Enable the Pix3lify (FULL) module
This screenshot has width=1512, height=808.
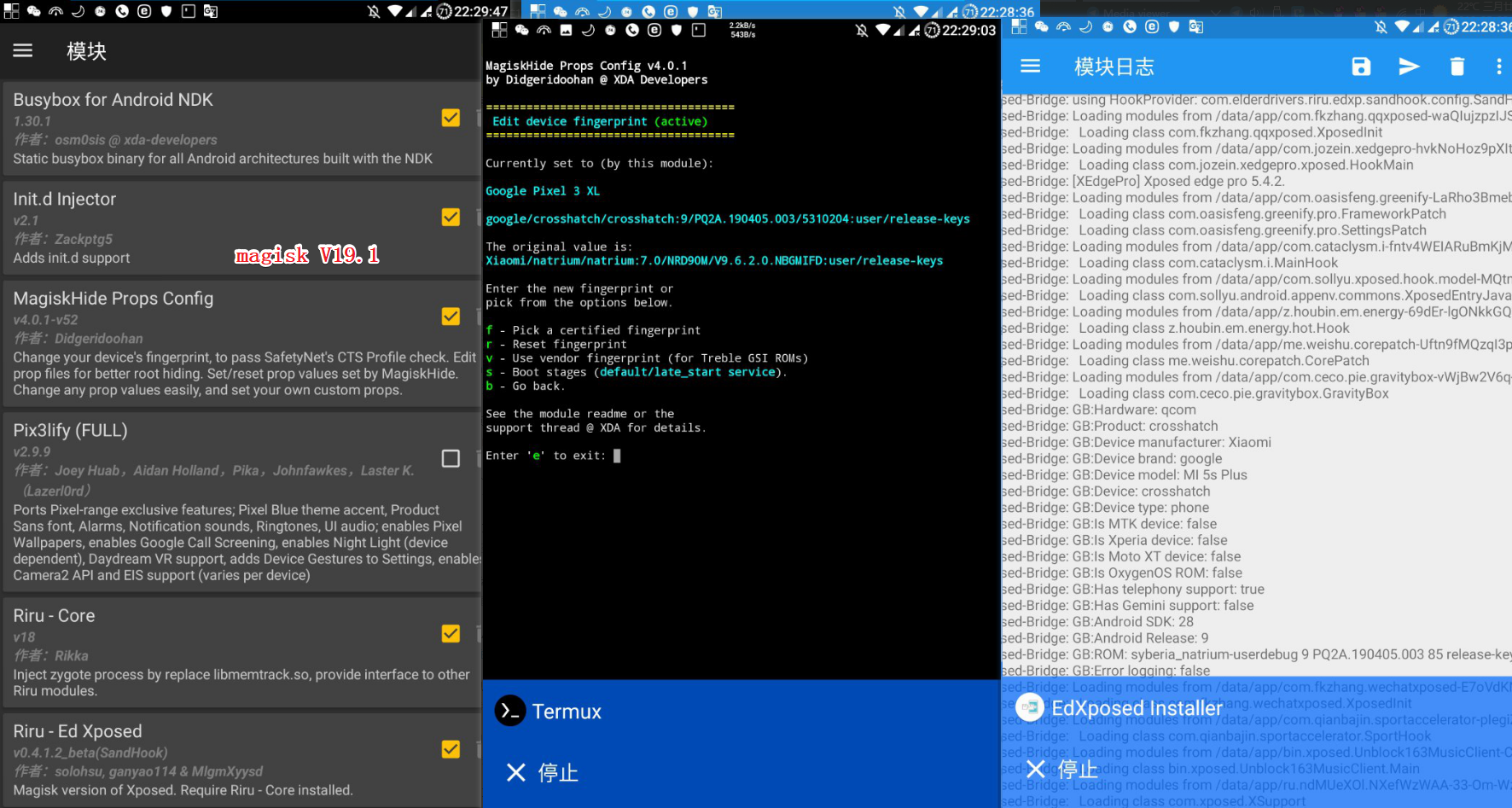pos(451,458)
